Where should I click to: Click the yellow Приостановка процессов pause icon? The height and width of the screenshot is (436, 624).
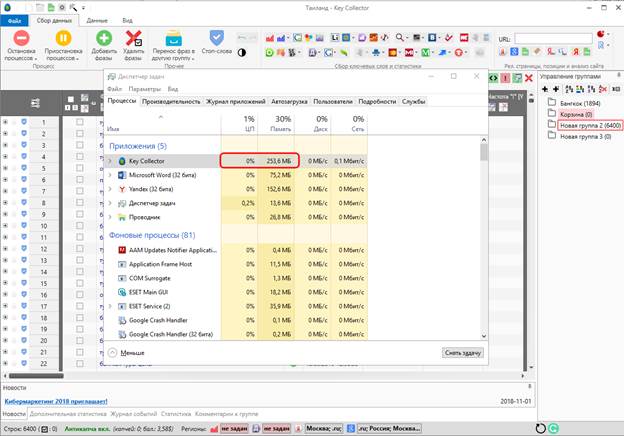pos(63,38)
